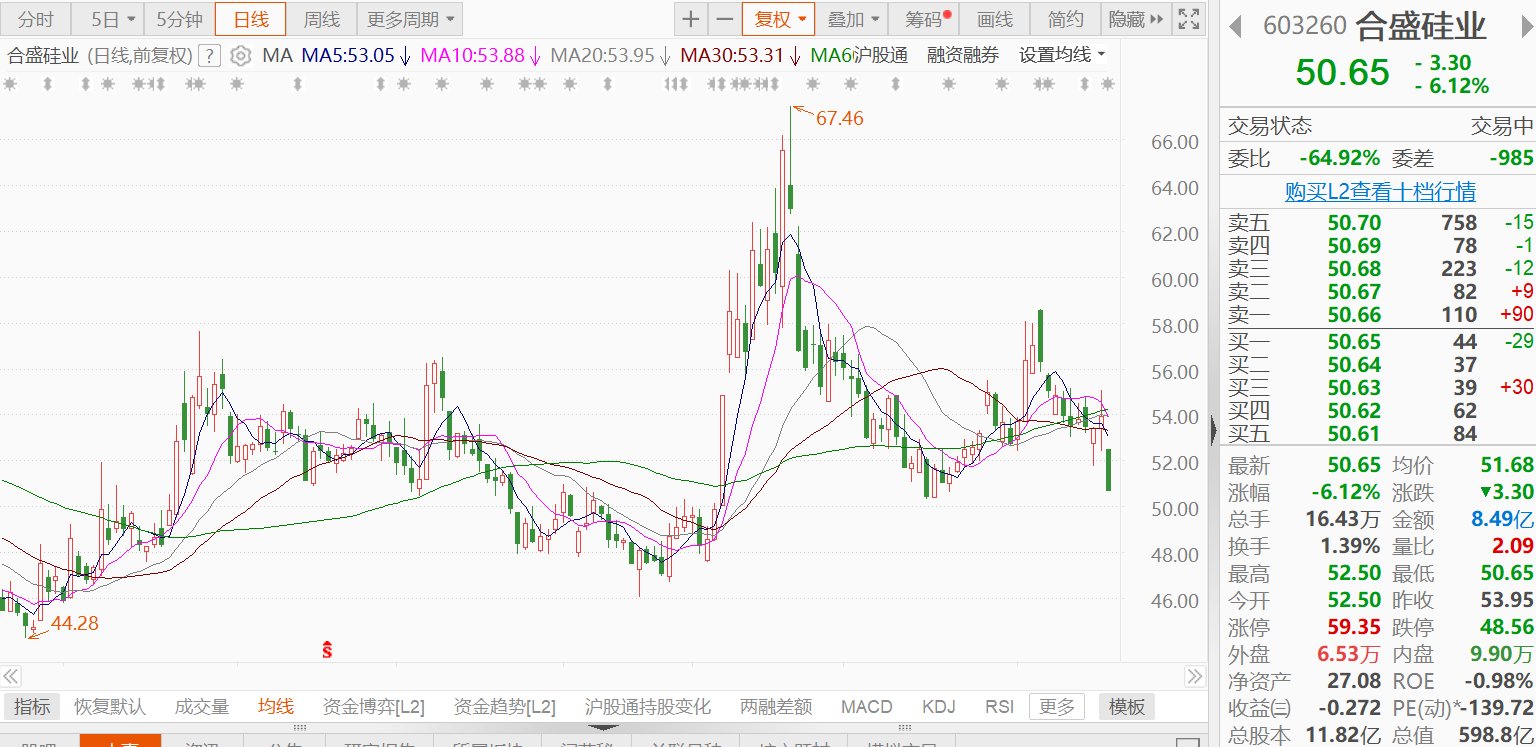Switch to the 分时 intraday tab
Screen dimensions: 1536x747
(36, 19)
